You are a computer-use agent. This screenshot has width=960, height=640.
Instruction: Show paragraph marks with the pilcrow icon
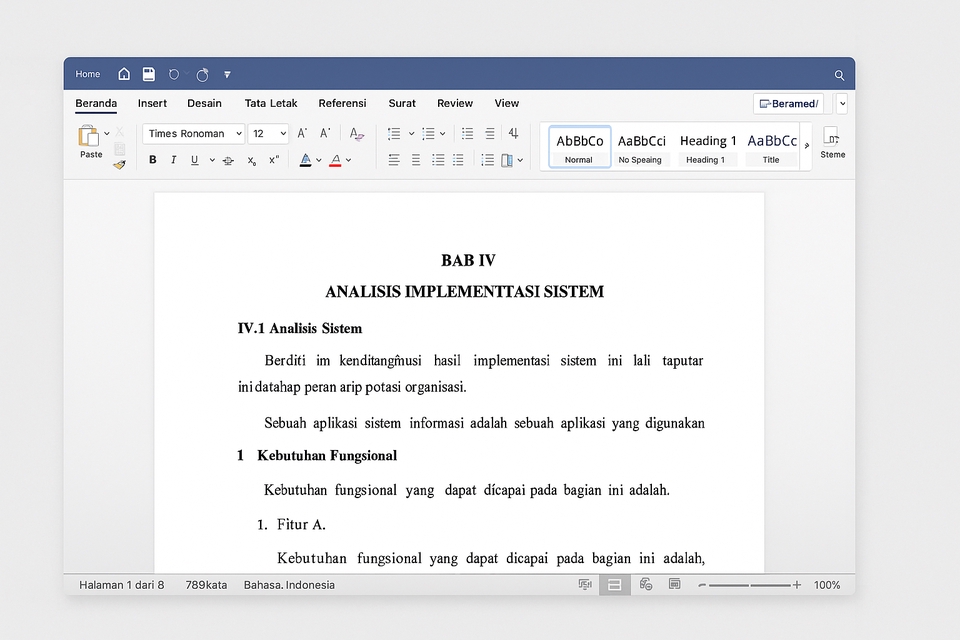click(513, 133)
